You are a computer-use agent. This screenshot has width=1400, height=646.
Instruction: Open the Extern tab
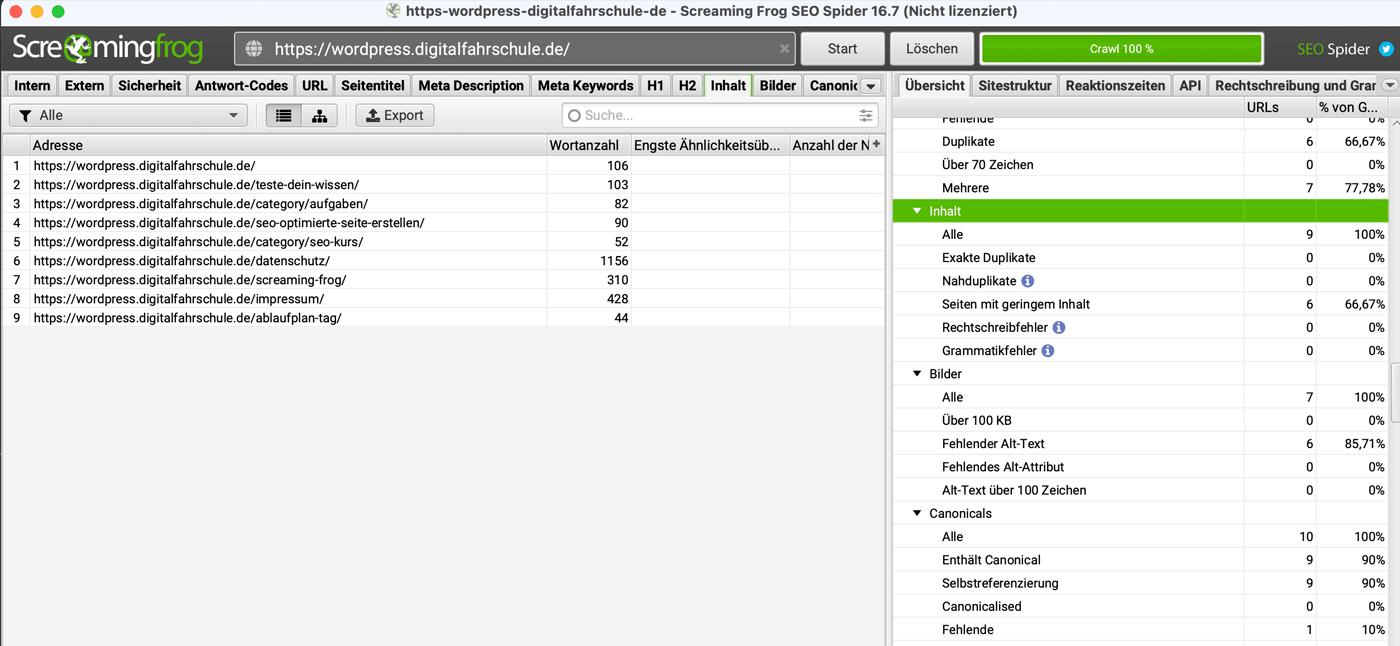[x=84, y=85]
